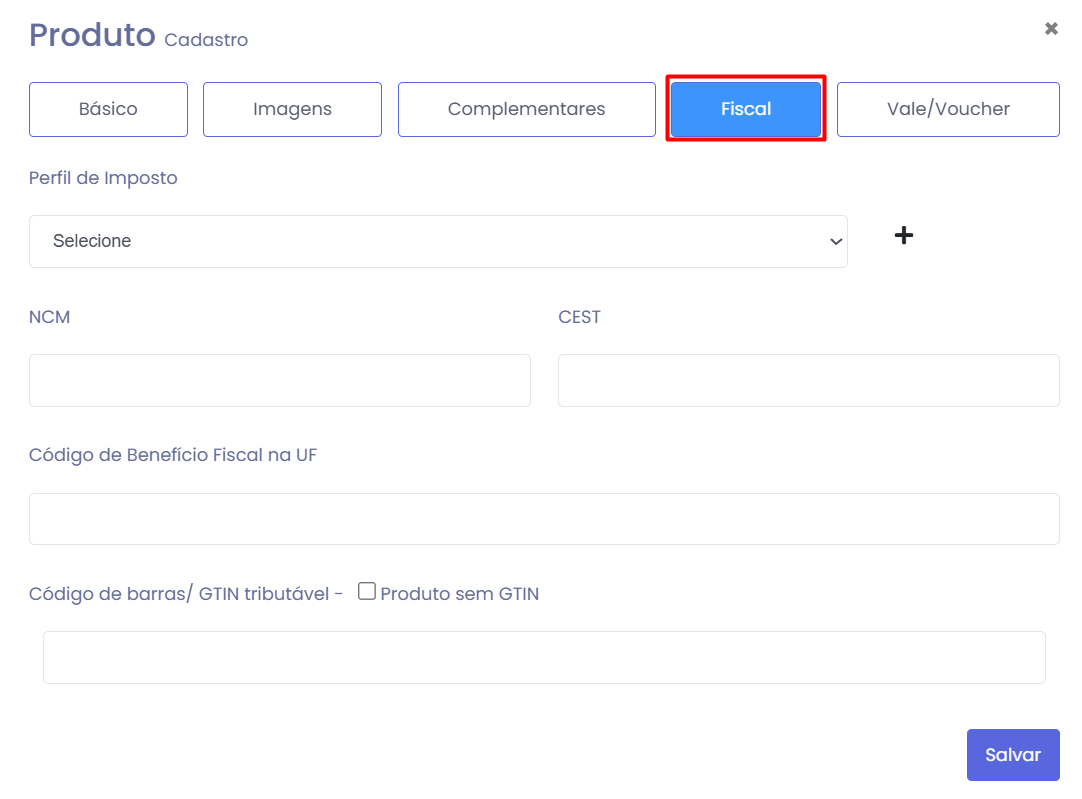This screenshot has width=1082, height=799.
Task: Open the Imagens tab
Action: click(x=292, y=109)
